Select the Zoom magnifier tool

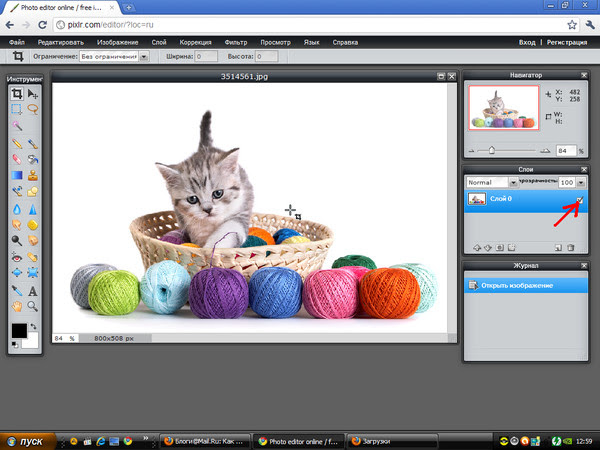[33, 306]
